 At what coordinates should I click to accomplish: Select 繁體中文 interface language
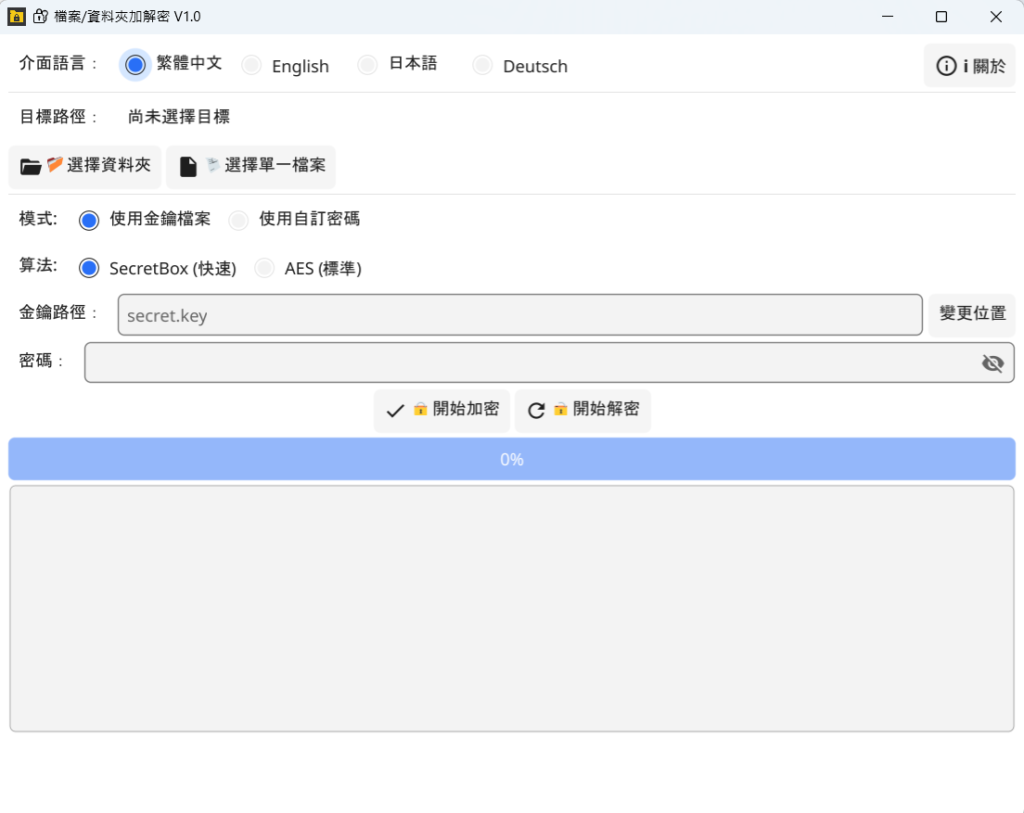(136, 65)
